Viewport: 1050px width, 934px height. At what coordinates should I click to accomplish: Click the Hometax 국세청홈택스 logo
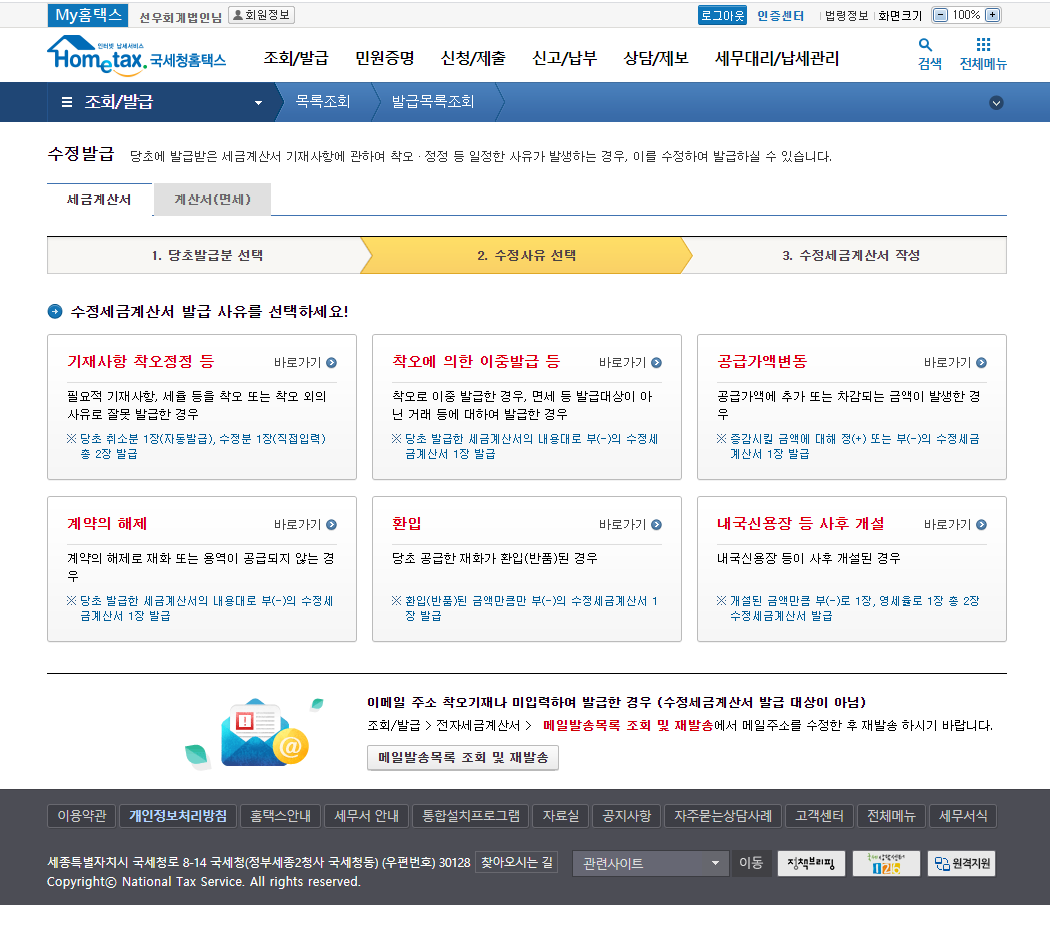[137, 55]
